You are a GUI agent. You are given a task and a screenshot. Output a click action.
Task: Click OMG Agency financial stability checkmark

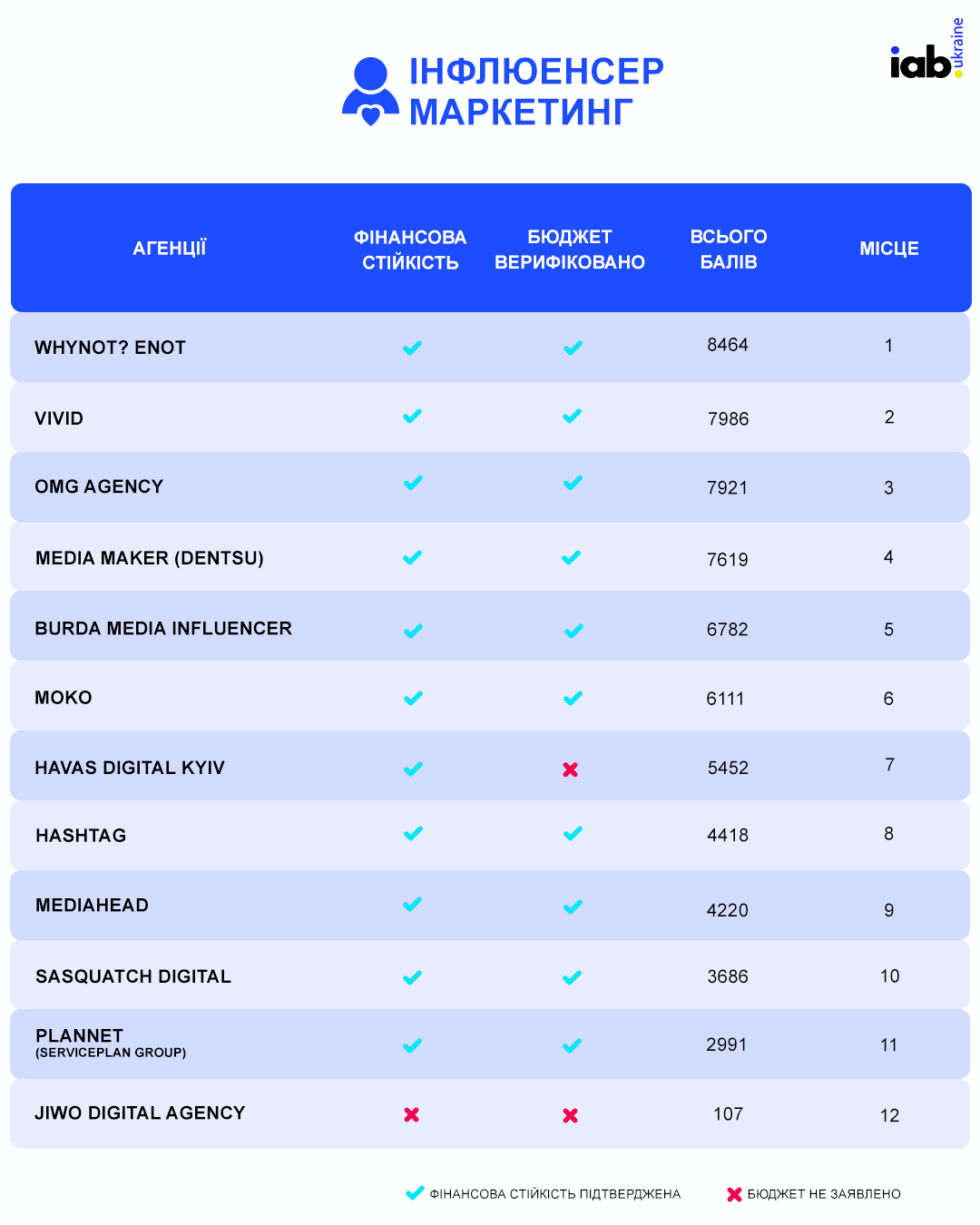413,483
